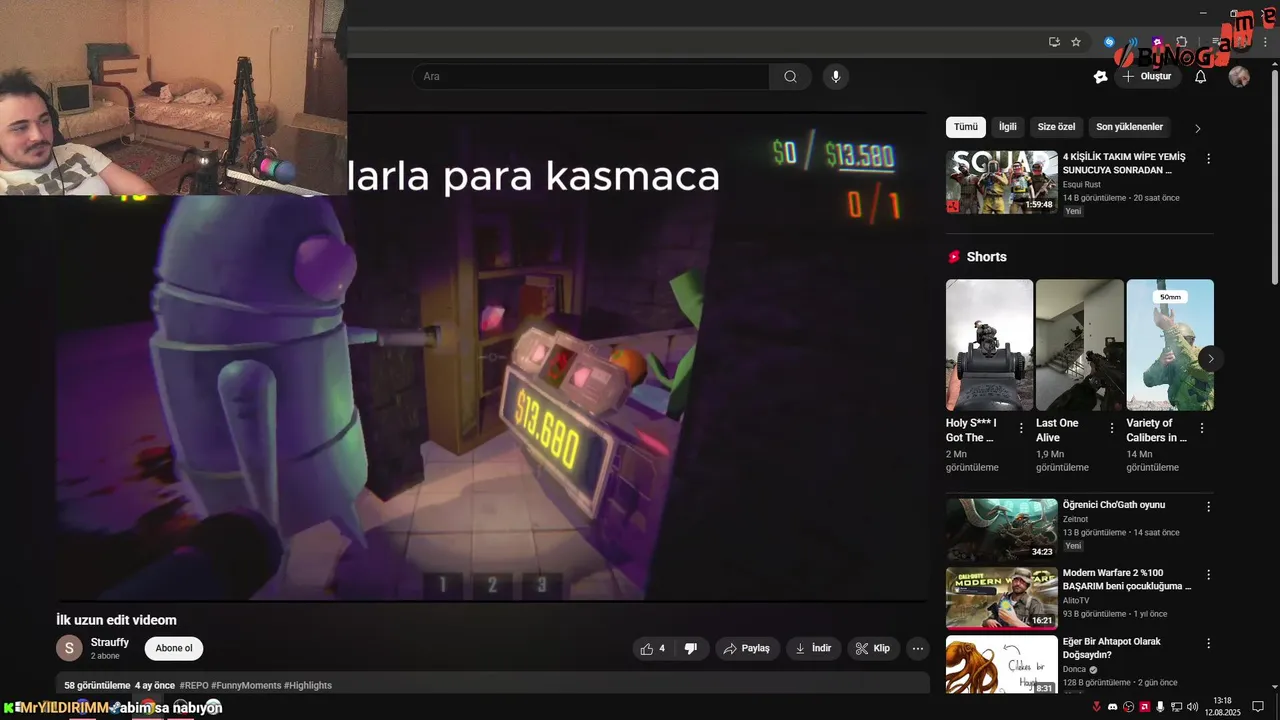Open Variety of Calibers short
The width and height of the screenshot is (1280, 720).
[1170, 345]
